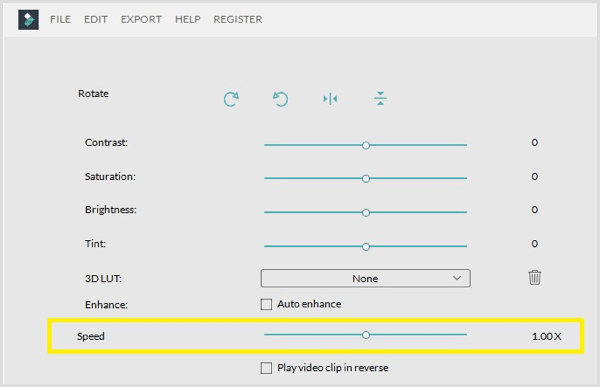Open the EXPORT menu
Viewport: 600px width, 387px height.
(x=141, y=20)
